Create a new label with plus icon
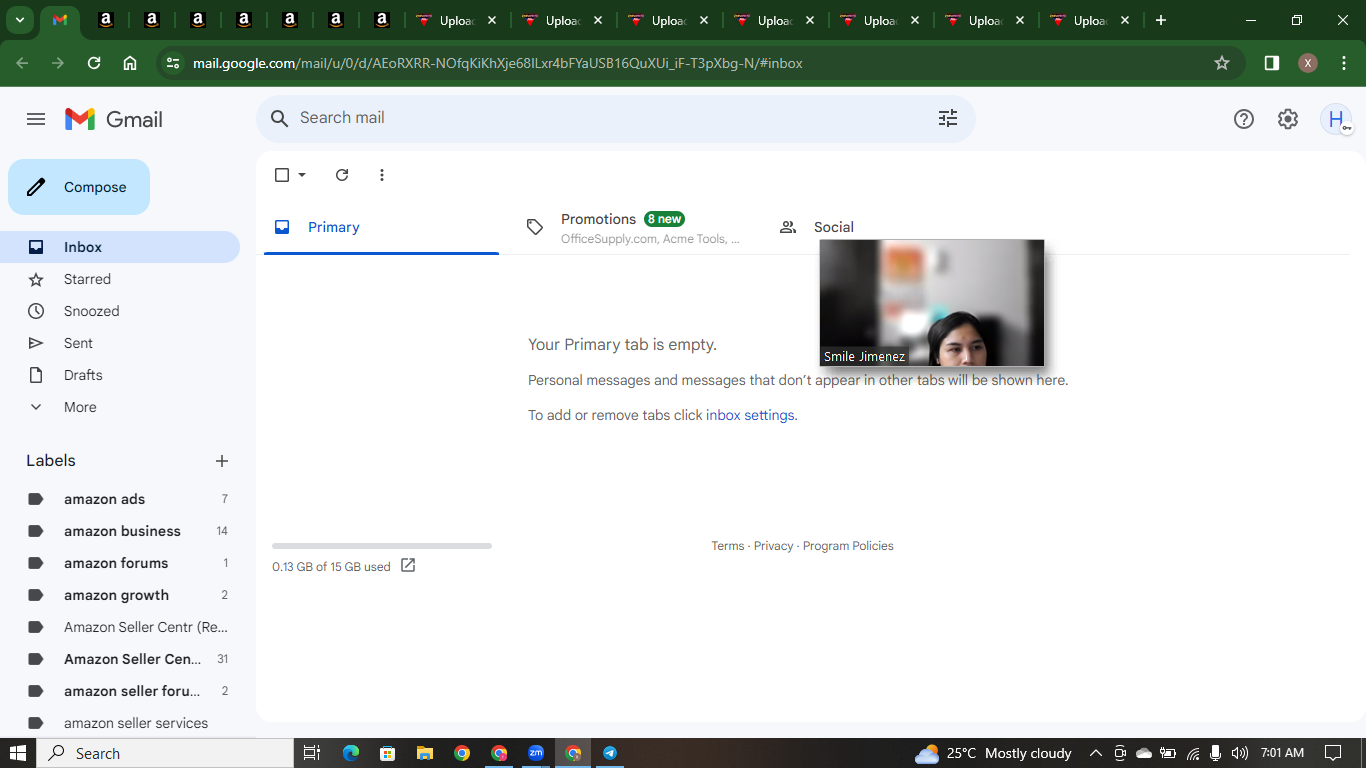 222,461
